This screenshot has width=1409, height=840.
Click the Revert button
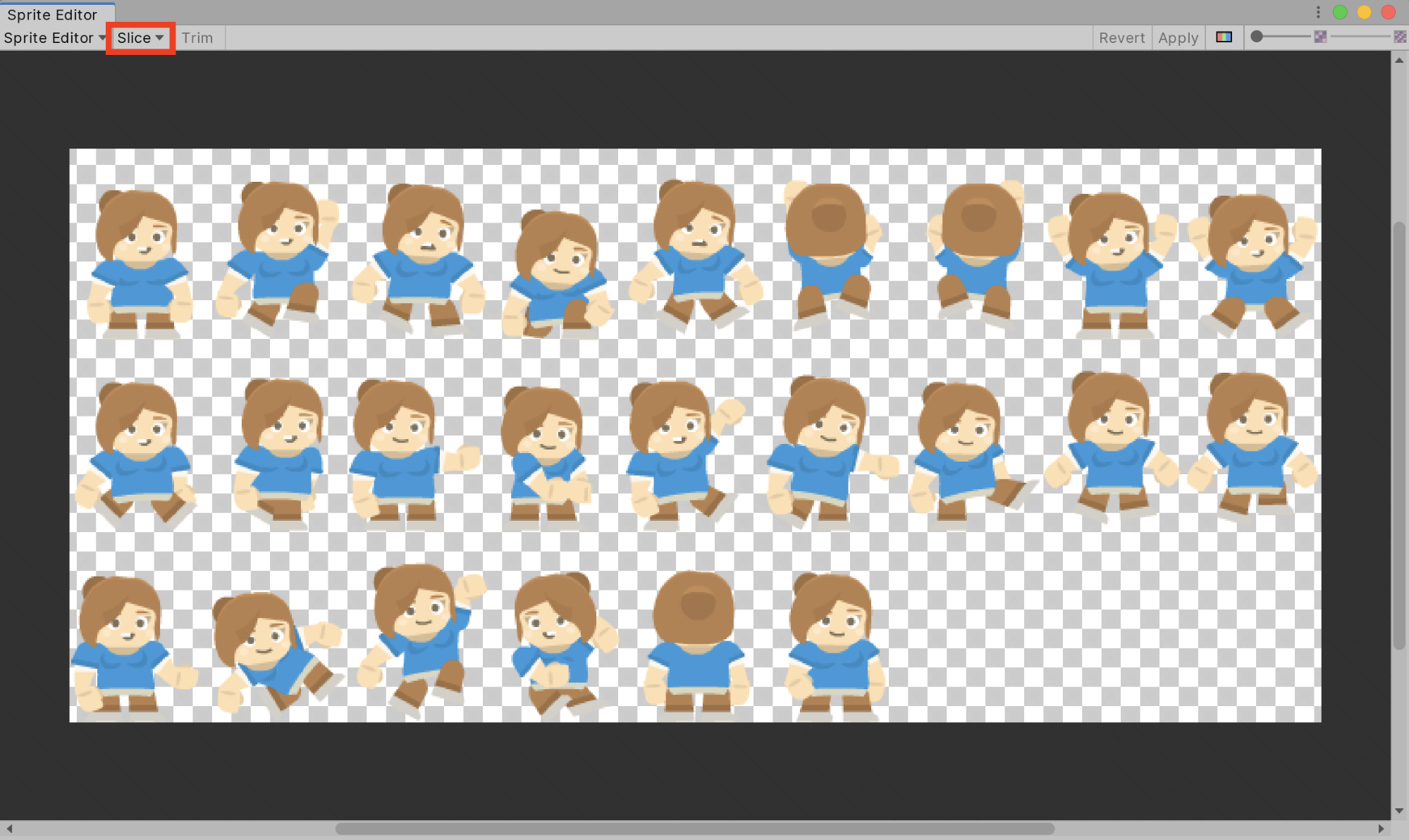(1121, 38)
